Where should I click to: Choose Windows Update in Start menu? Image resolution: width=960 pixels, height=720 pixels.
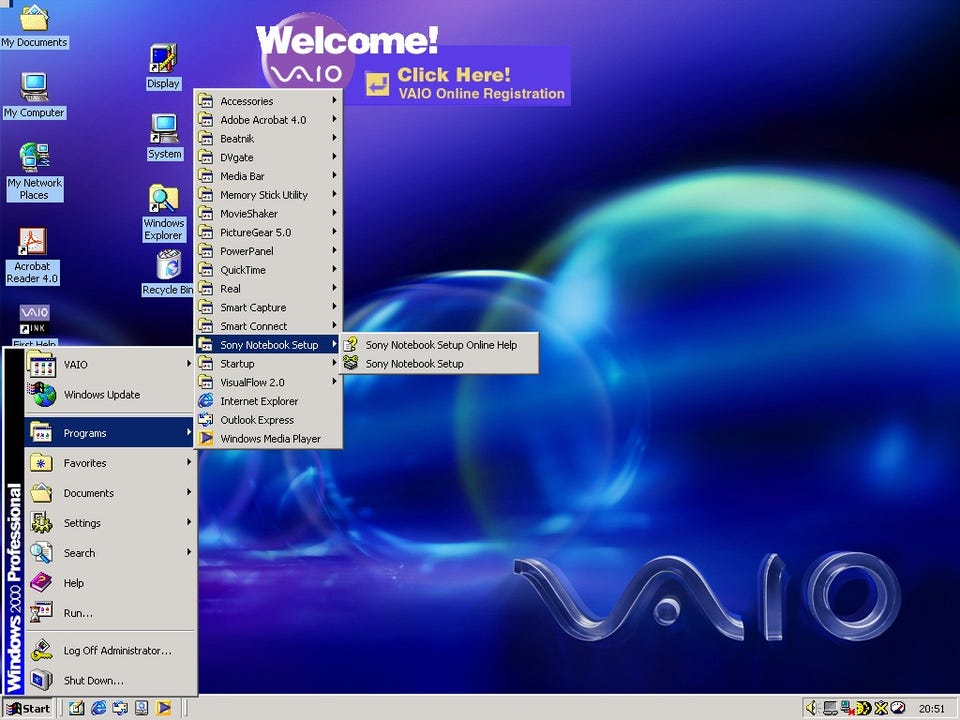point(110,395)
